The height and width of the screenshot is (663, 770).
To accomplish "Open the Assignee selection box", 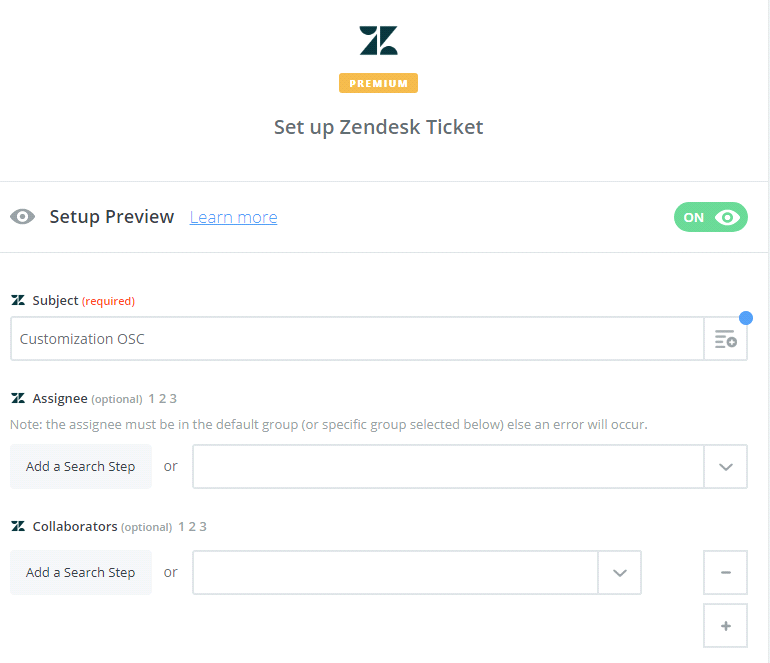I will 448,467.
